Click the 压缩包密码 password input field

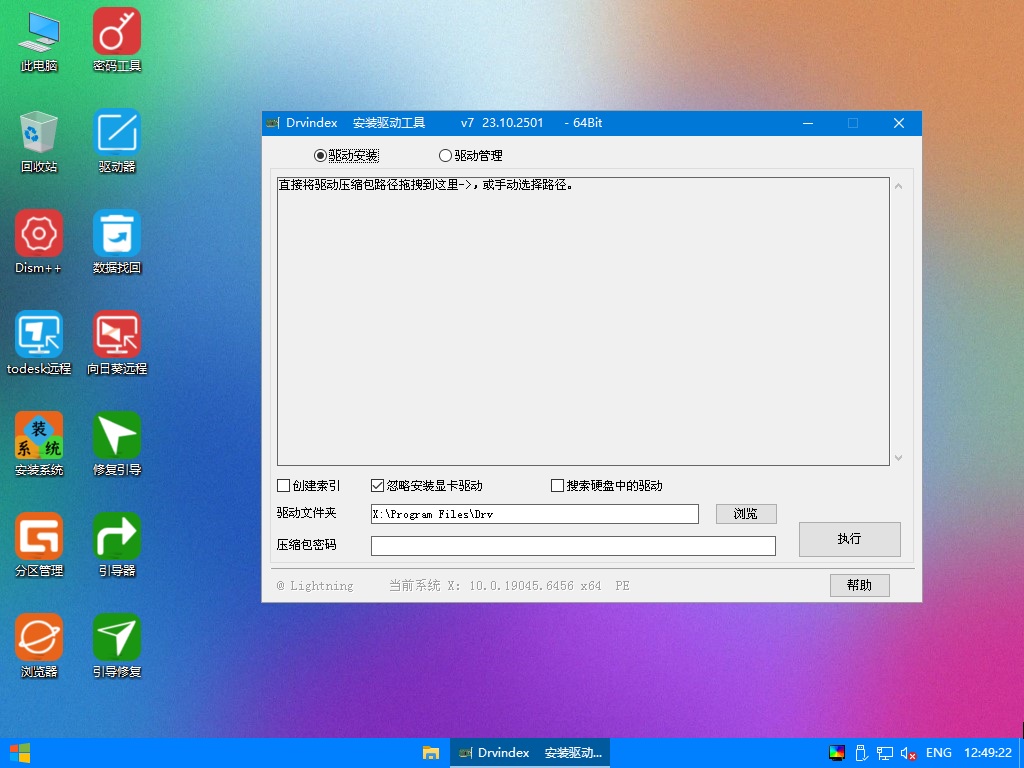pyautogui.click(x=573, y=546)
